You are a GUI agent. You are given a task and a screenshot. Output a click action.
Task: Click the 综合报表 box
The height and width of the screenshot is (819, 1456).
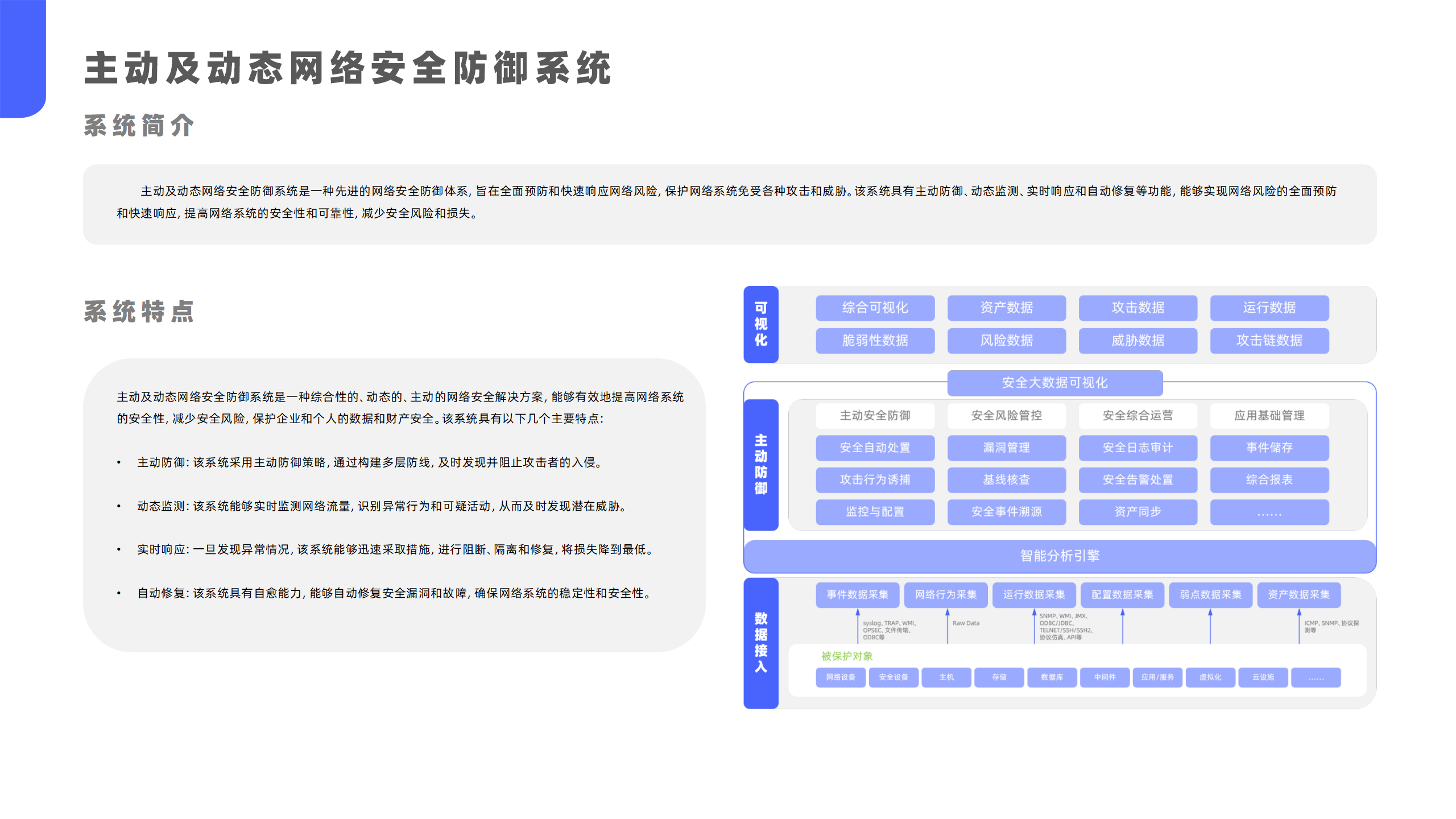(1269, 480)
